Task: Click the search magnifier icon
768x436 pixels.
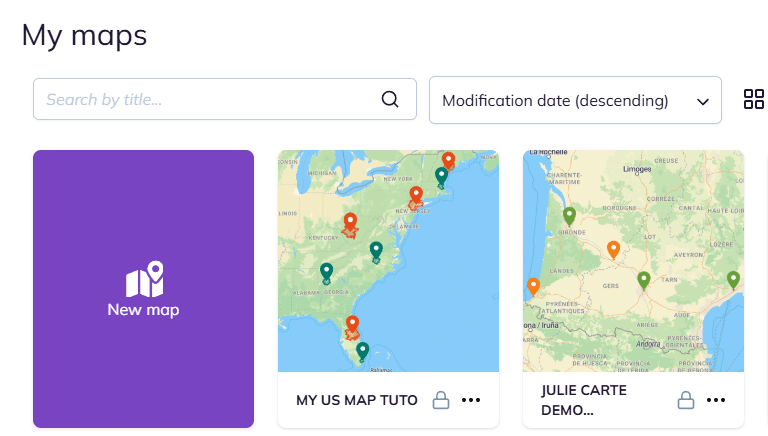Action: [390, 99]
